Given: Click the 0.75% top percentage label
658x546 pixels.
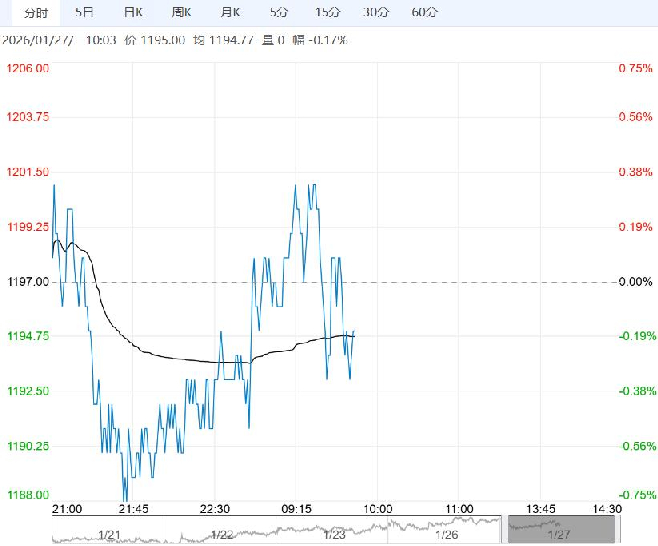Looking at the screenshot, I should click(x=635, y=68).
